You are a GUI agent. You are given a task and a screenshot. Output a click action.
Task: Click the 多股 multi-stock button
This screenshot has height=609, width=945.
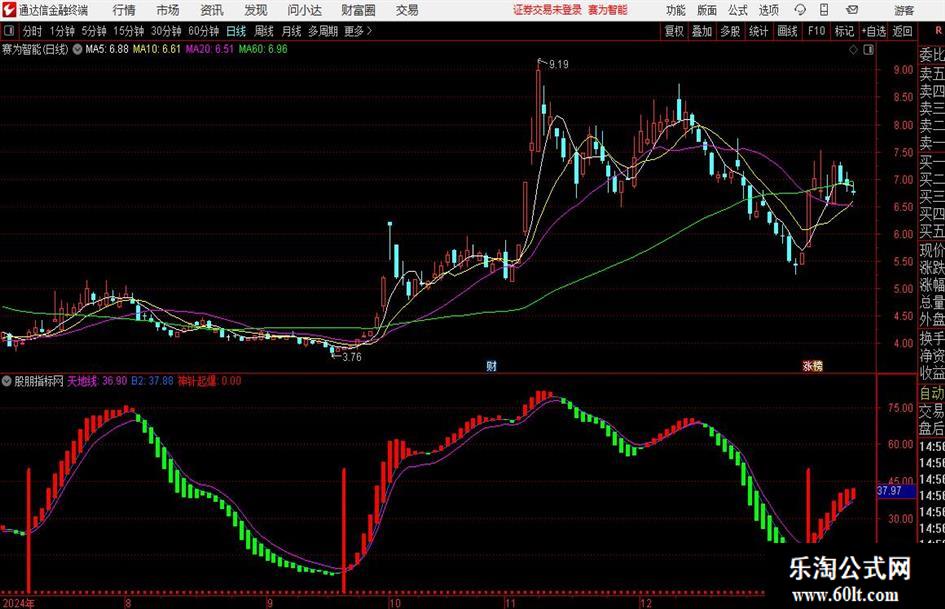pyautogui.click(x=730, y=31)
